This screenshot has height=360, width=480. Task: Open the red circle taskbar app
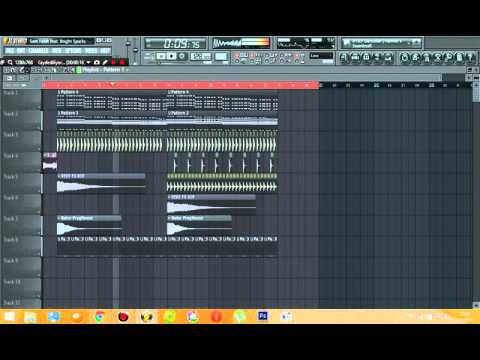tap(123, 316)
